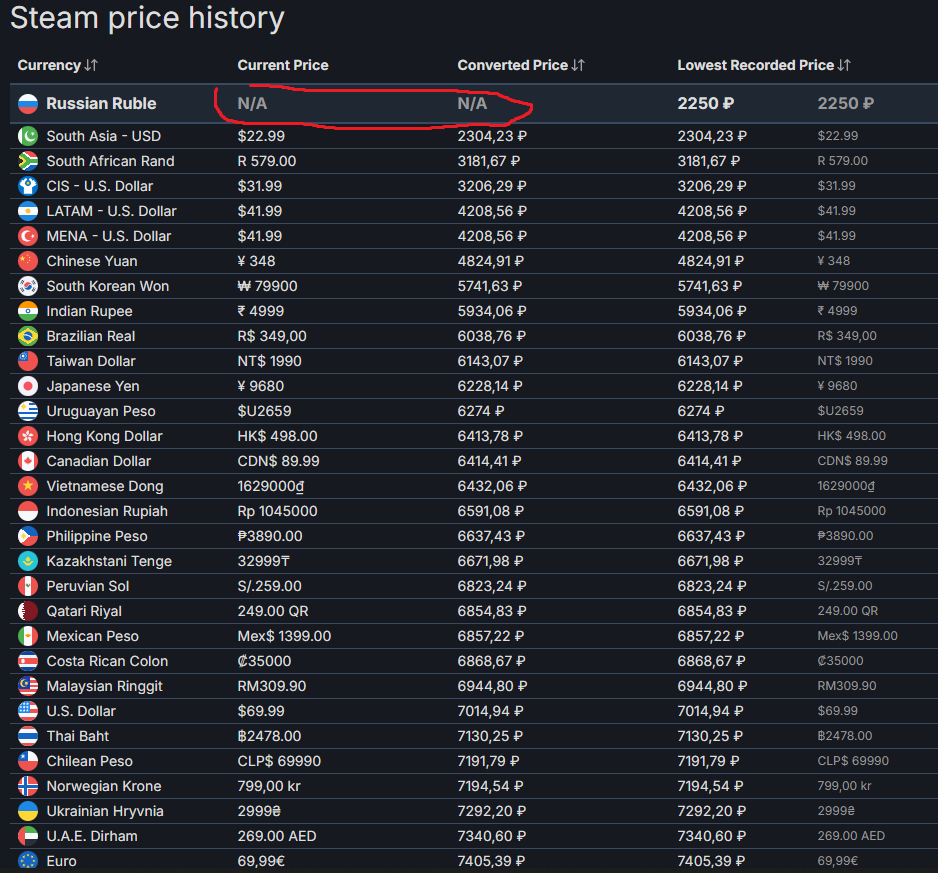Select the Indonesian Rupiah price Rp 1045000
The image size is (938, 873).
point(277,511)
